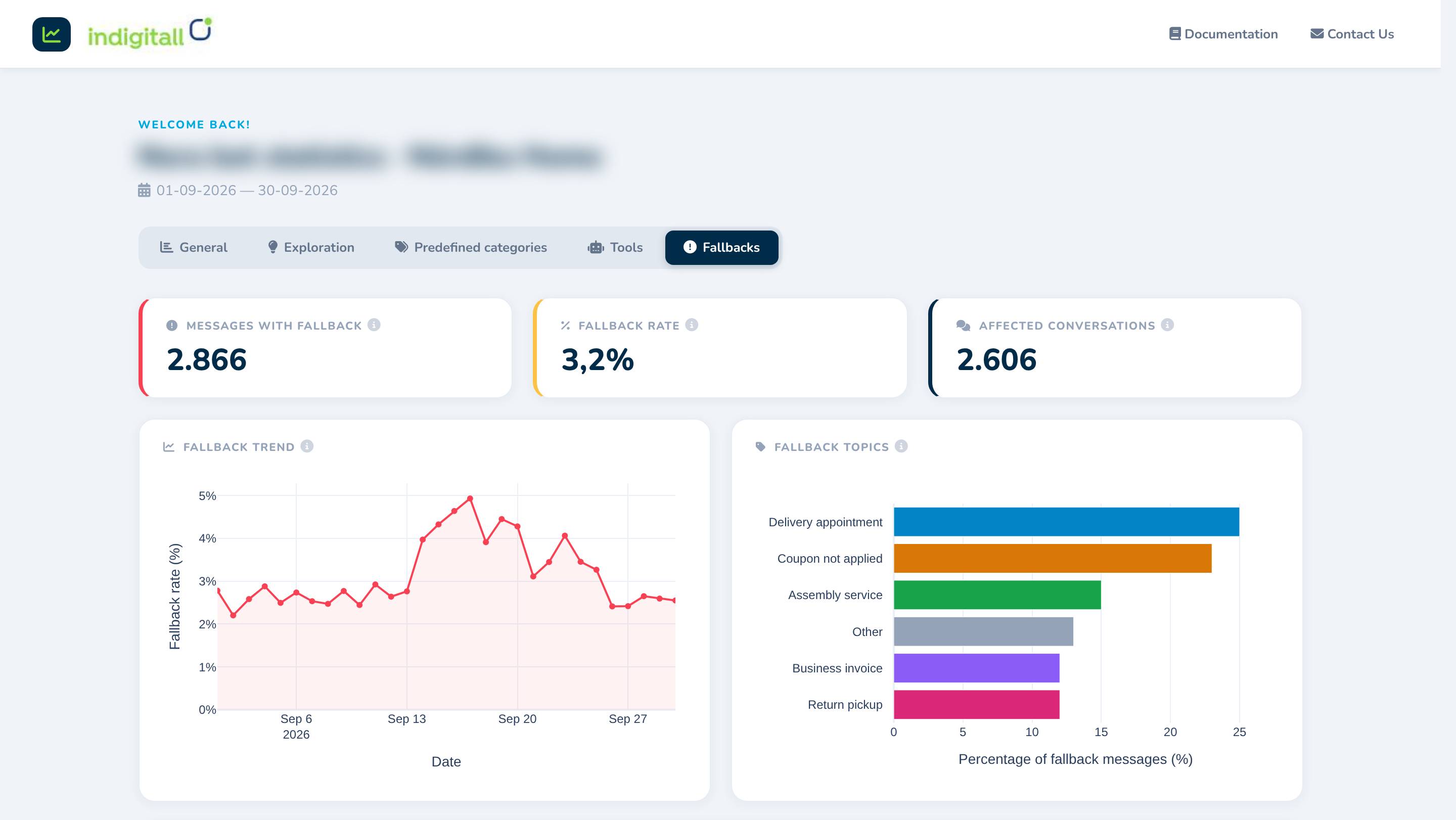Click the peak data point on fallback trend line

point(470,498)
